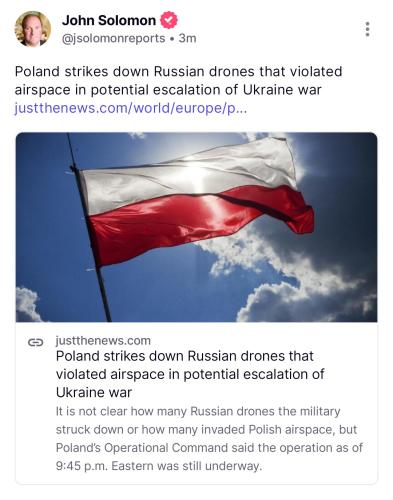The width and height of the screenshot is (393, 500).
Task: Click the pink verified checkmark badge
Action: tap(169, 20)
